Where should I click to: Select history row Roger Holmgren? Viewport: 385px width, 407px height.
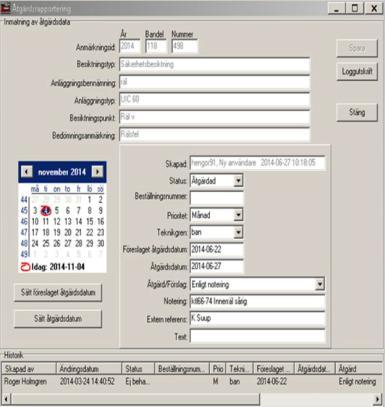192,381
